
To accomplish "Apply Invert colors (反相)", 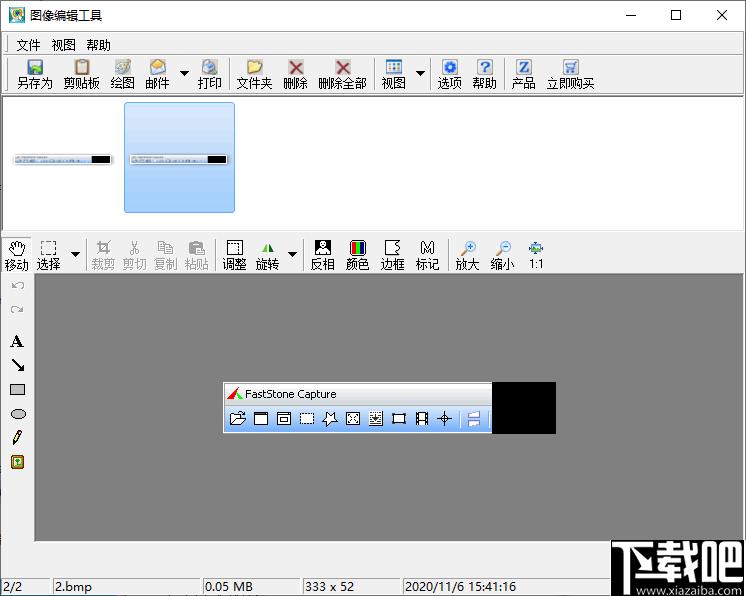I will coord(323,256).
